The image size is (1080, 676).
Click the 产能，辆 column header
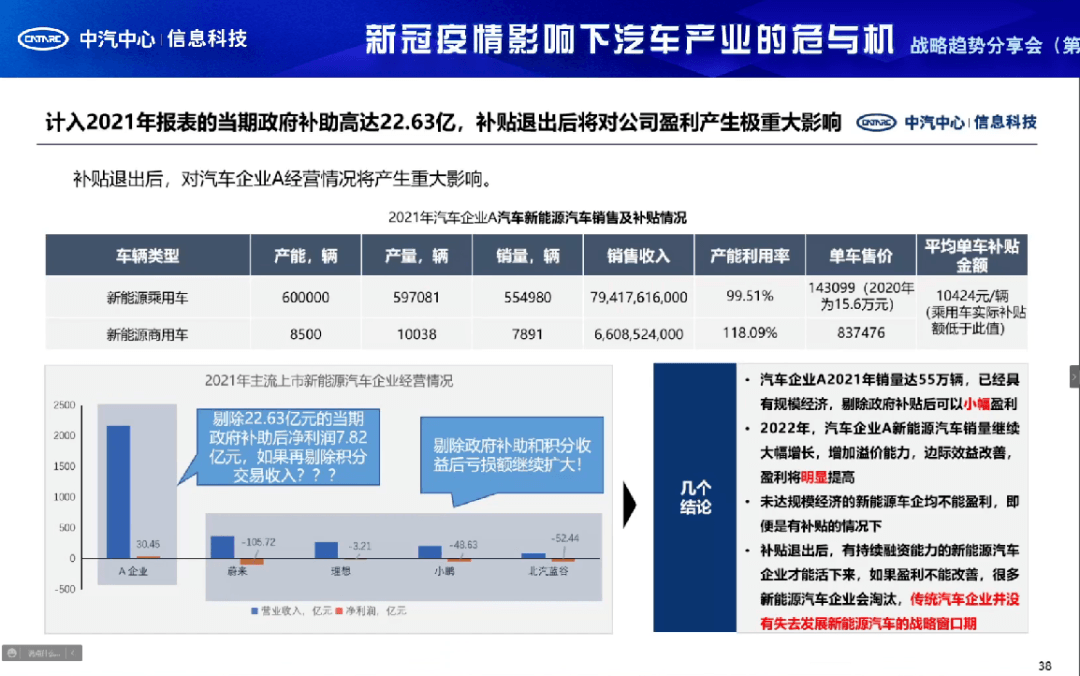pyautogui.click(x=306, y=256)
